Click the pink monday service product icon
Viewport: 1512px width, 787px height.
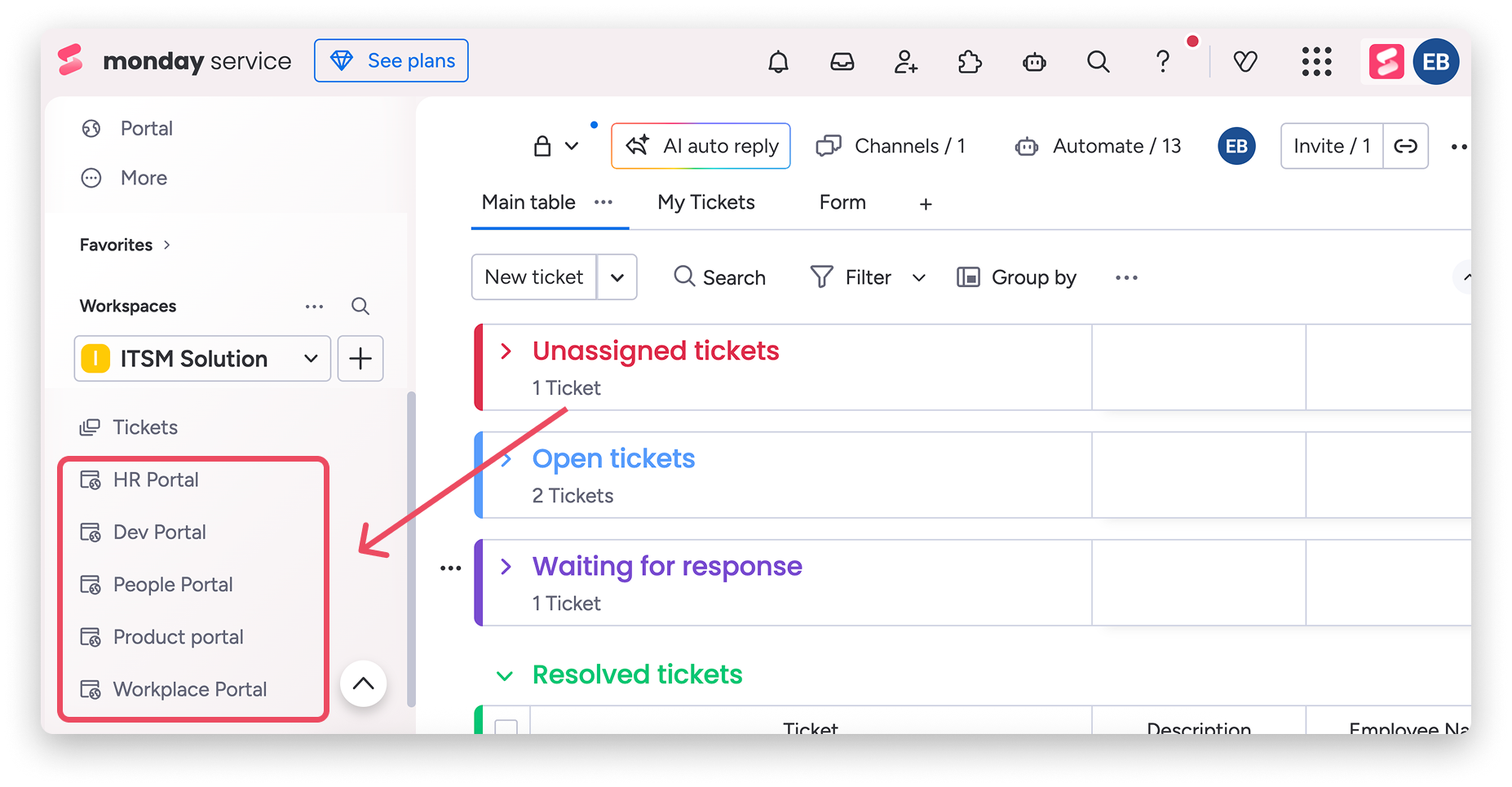[1386, 61]
